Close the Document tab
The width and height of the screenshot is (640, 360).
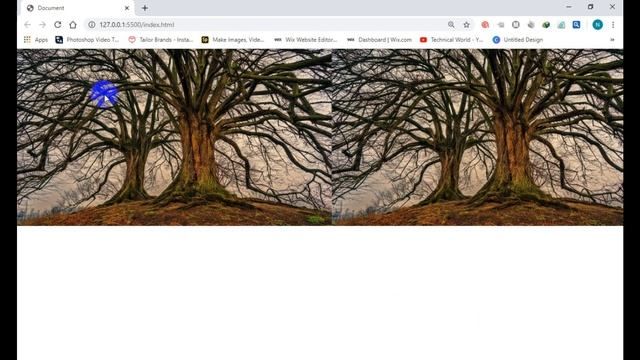tap(127, 8)
